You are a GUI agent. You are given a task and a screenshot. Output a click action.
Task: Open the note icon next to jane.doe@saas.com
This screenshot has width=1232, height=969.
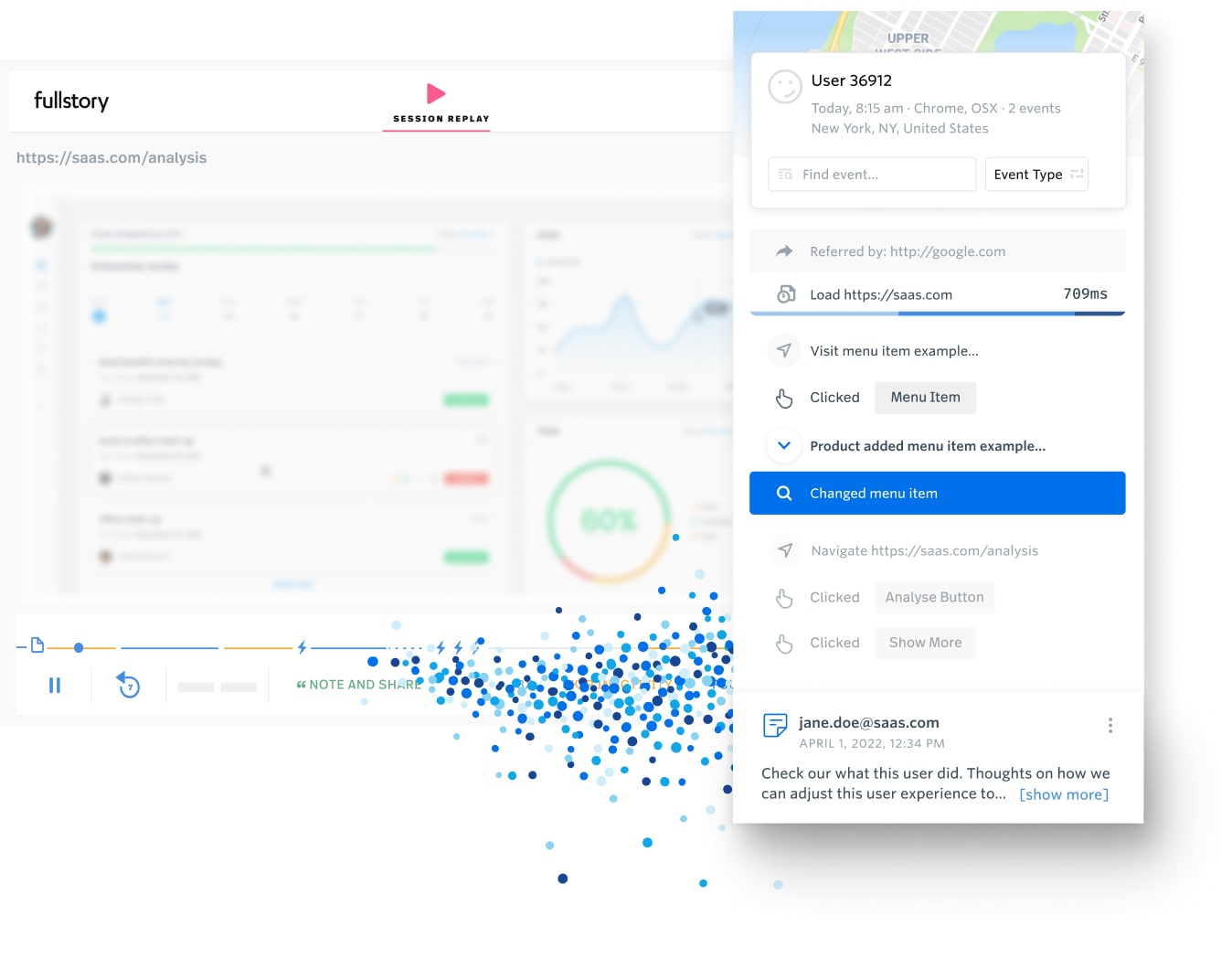tap(775, 725)
